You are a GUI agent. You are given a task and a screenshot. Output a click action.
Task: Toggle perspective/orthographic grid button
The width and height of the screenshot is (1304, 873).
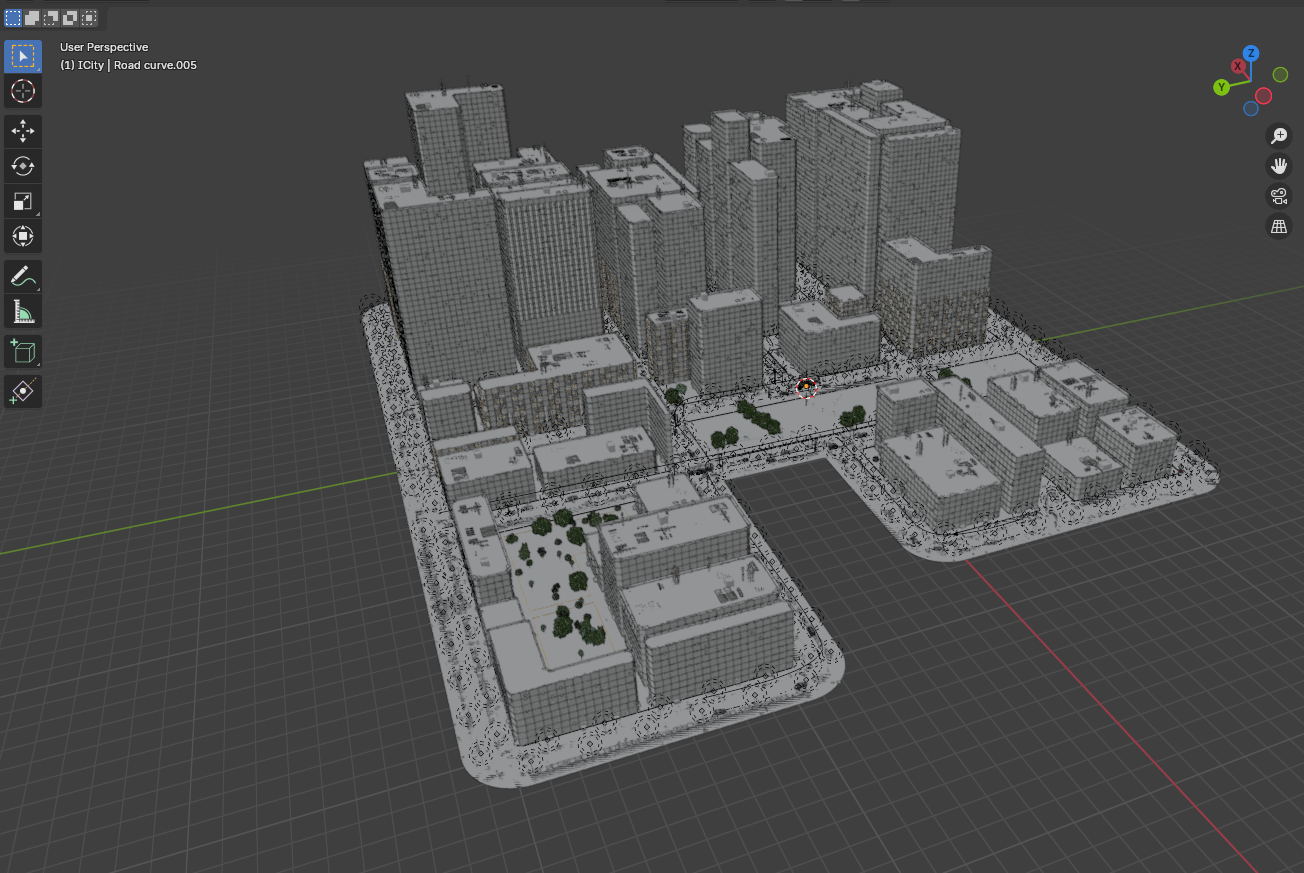[x=1279, y=226]
